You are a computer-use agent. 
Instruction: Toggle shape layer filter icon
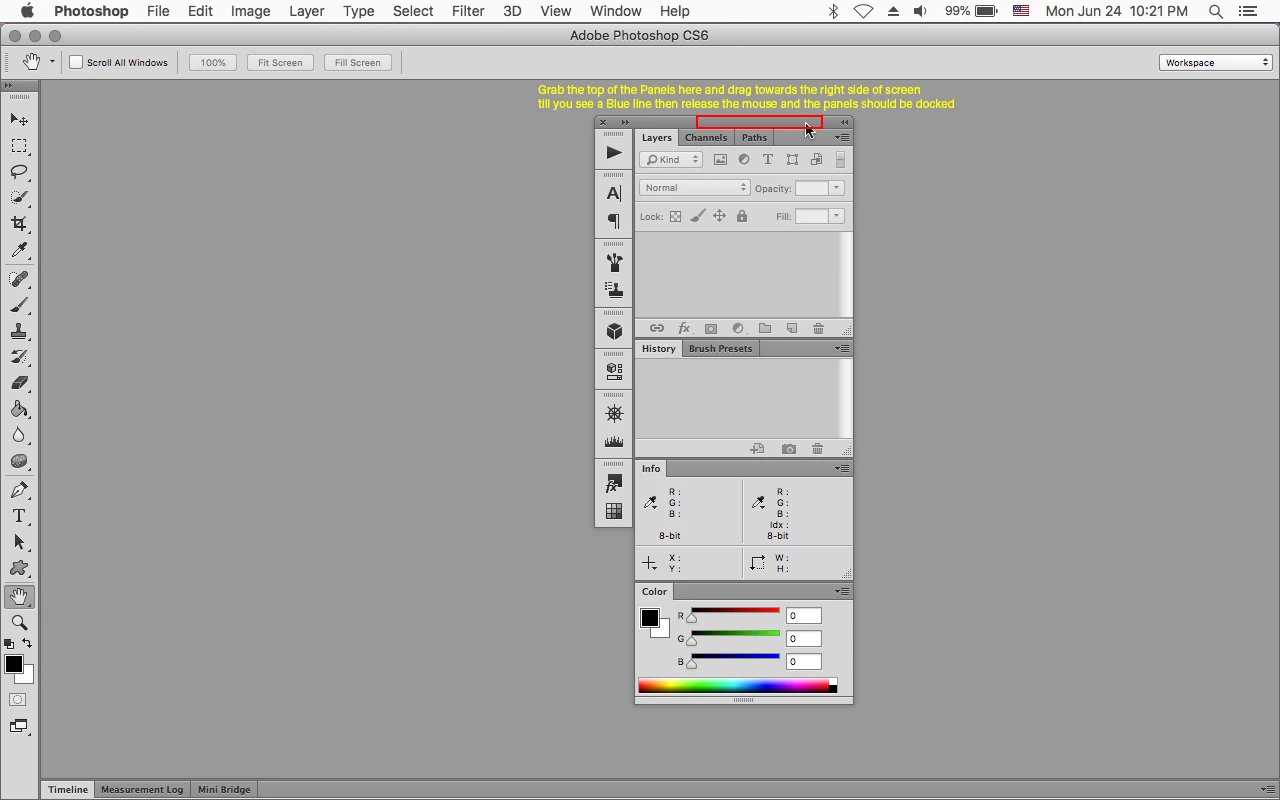[792, 160]
